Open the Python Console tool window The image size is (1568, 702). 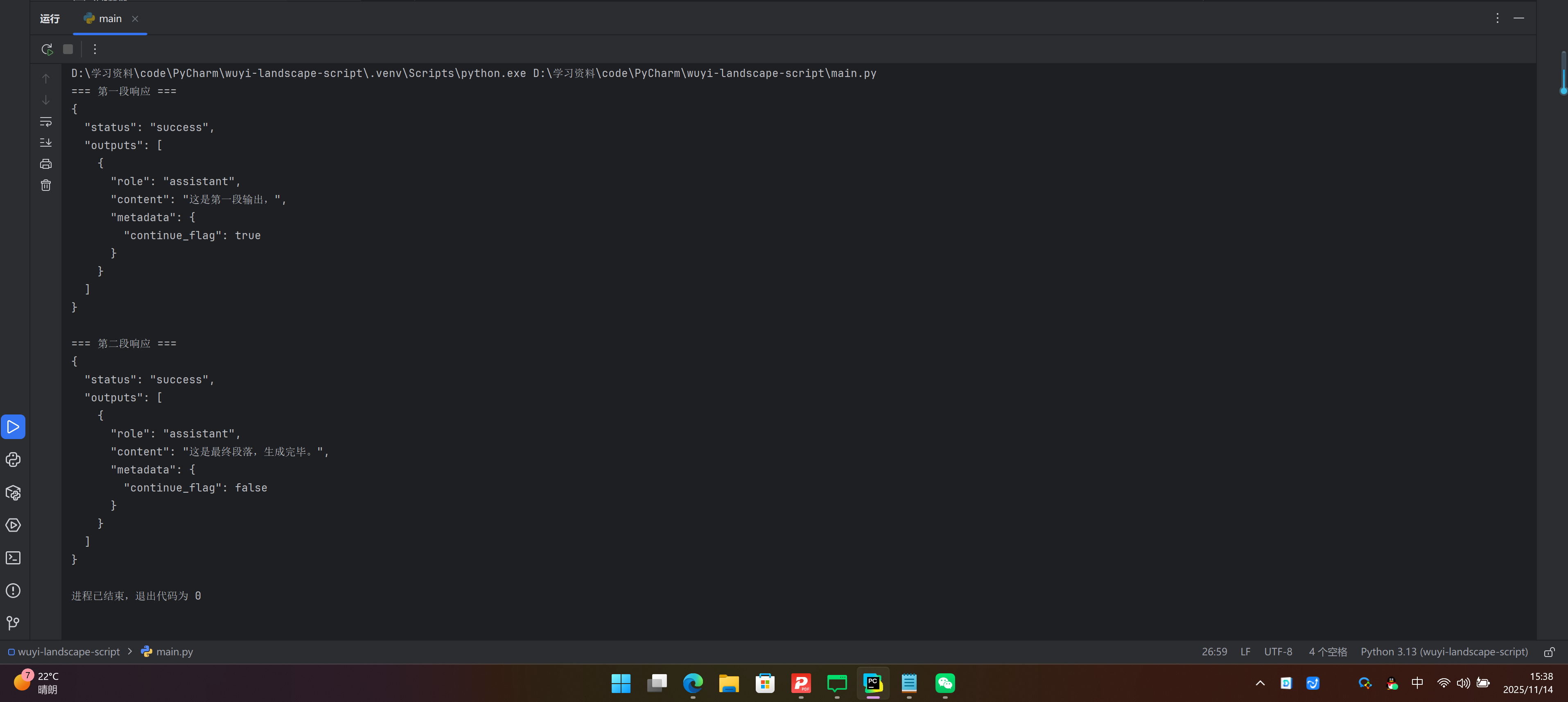[x=14, y=460]
